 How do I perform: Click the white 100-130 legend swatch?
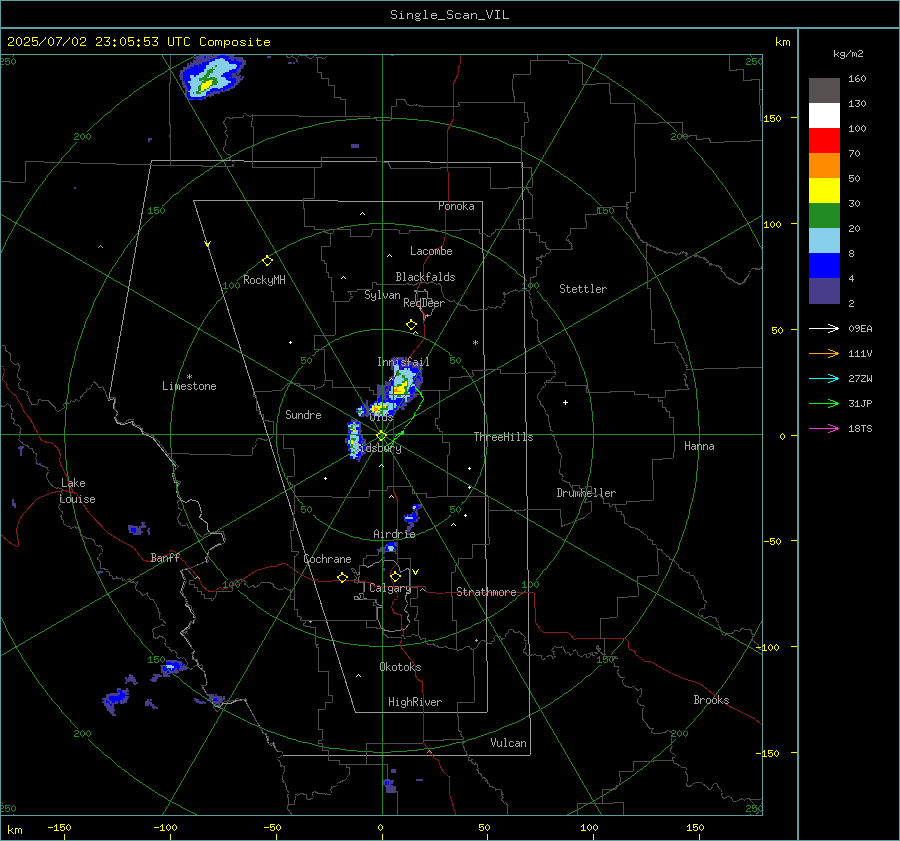(824, 115)
